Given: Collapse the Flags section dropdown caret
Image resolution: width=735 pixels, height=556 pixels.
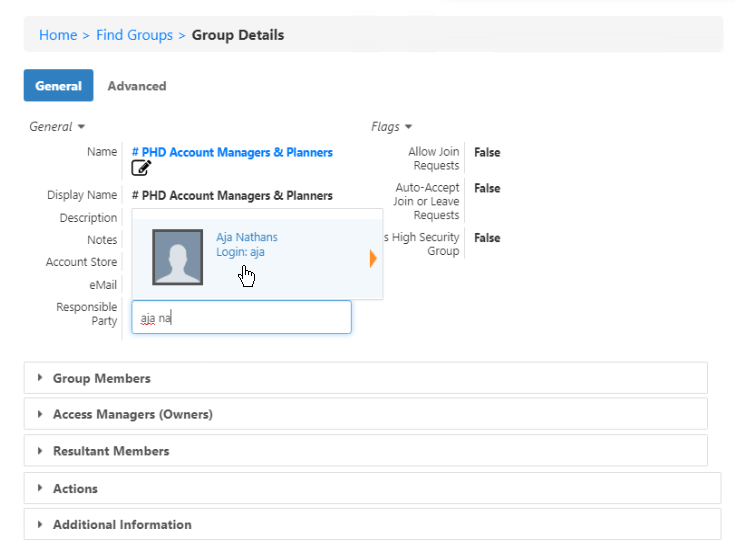Looking at the screenshot, I should [x=408, y=127].
